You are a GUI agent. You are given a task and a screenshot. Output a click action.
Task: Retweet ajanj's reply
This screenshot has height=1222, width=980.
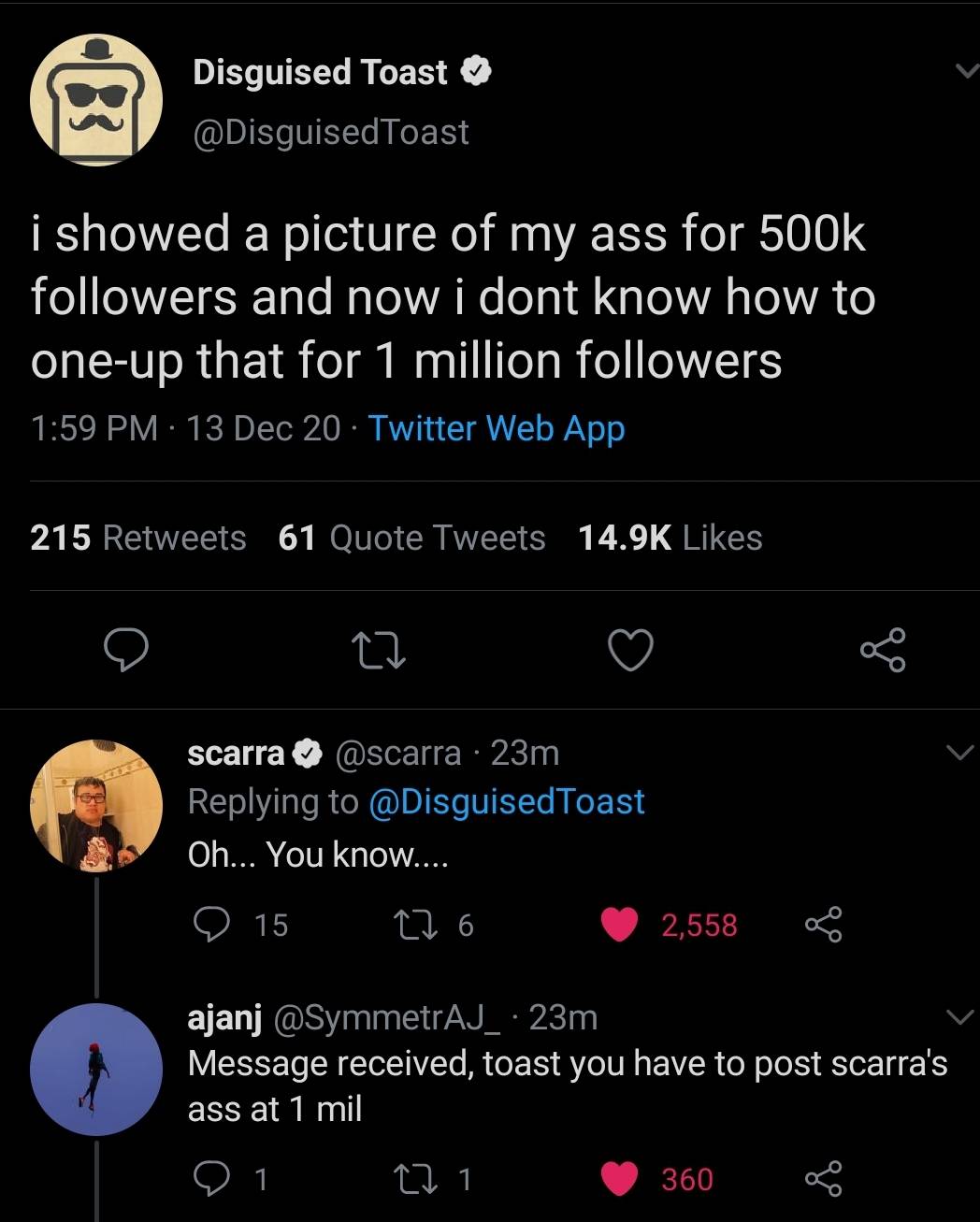435,1179
